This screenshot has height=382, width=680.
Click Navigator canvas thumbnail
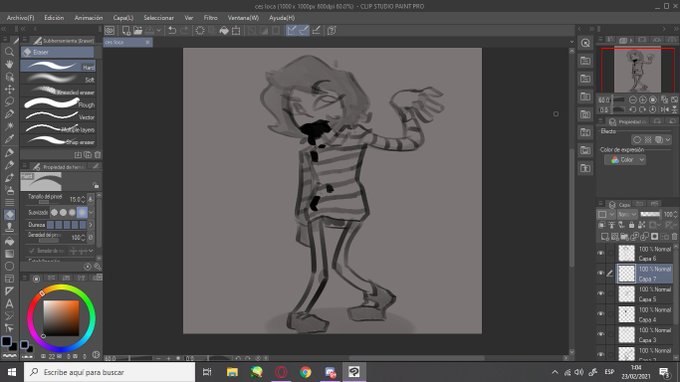click(x=637, y=70)
